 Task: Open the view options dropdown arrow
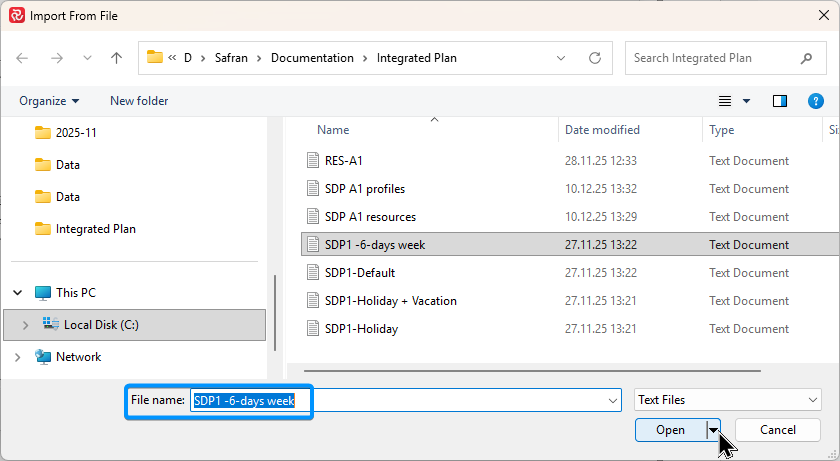[x=746, y=101]
